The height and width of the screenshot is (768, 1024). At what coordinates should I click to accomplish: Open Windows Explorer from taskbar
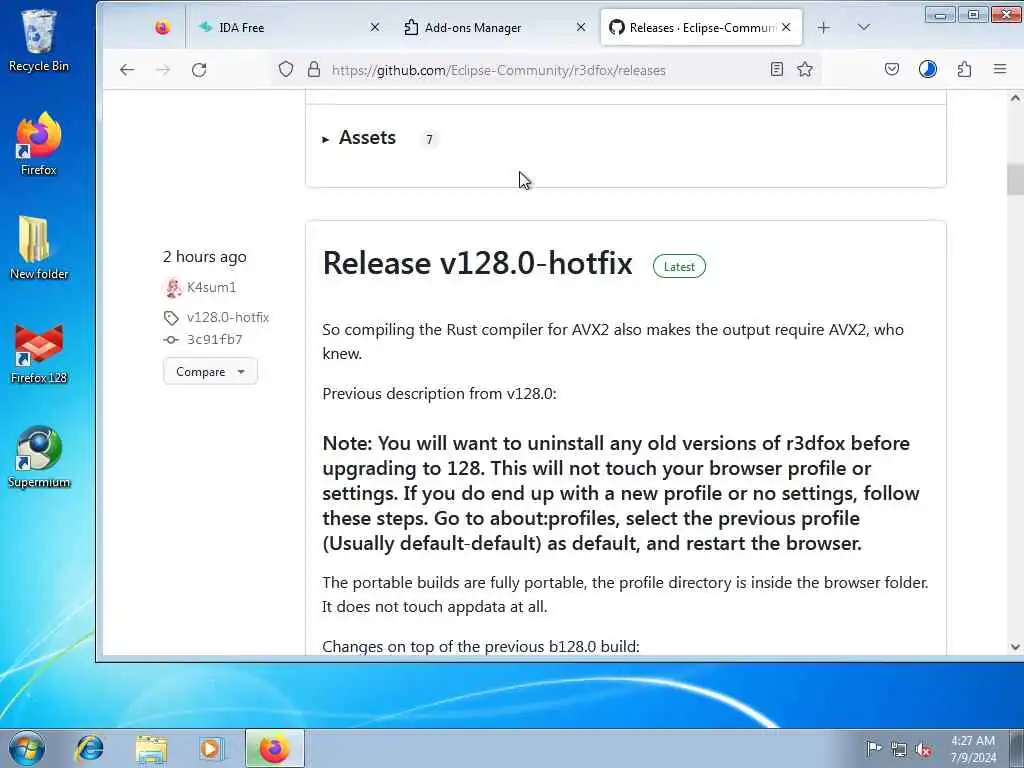tap(152, 748)
